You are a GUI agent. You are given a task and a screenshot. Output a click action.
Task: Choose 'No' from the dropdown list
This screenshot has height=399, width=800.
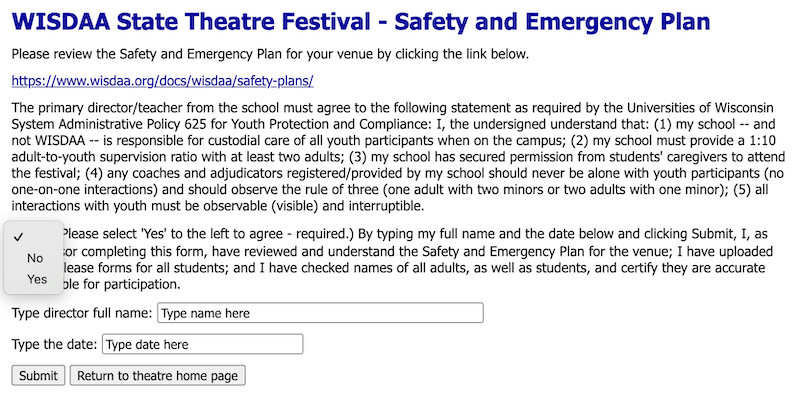34,258
